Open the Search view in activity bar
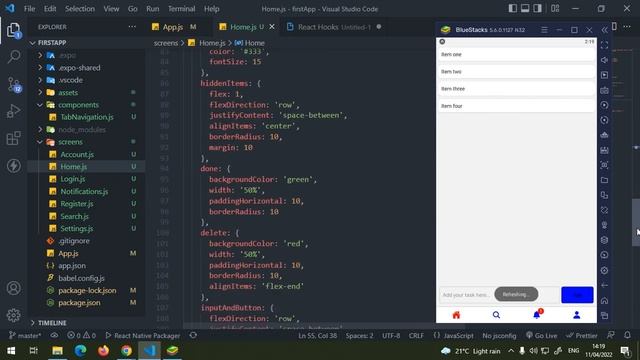 coord(13,57)
